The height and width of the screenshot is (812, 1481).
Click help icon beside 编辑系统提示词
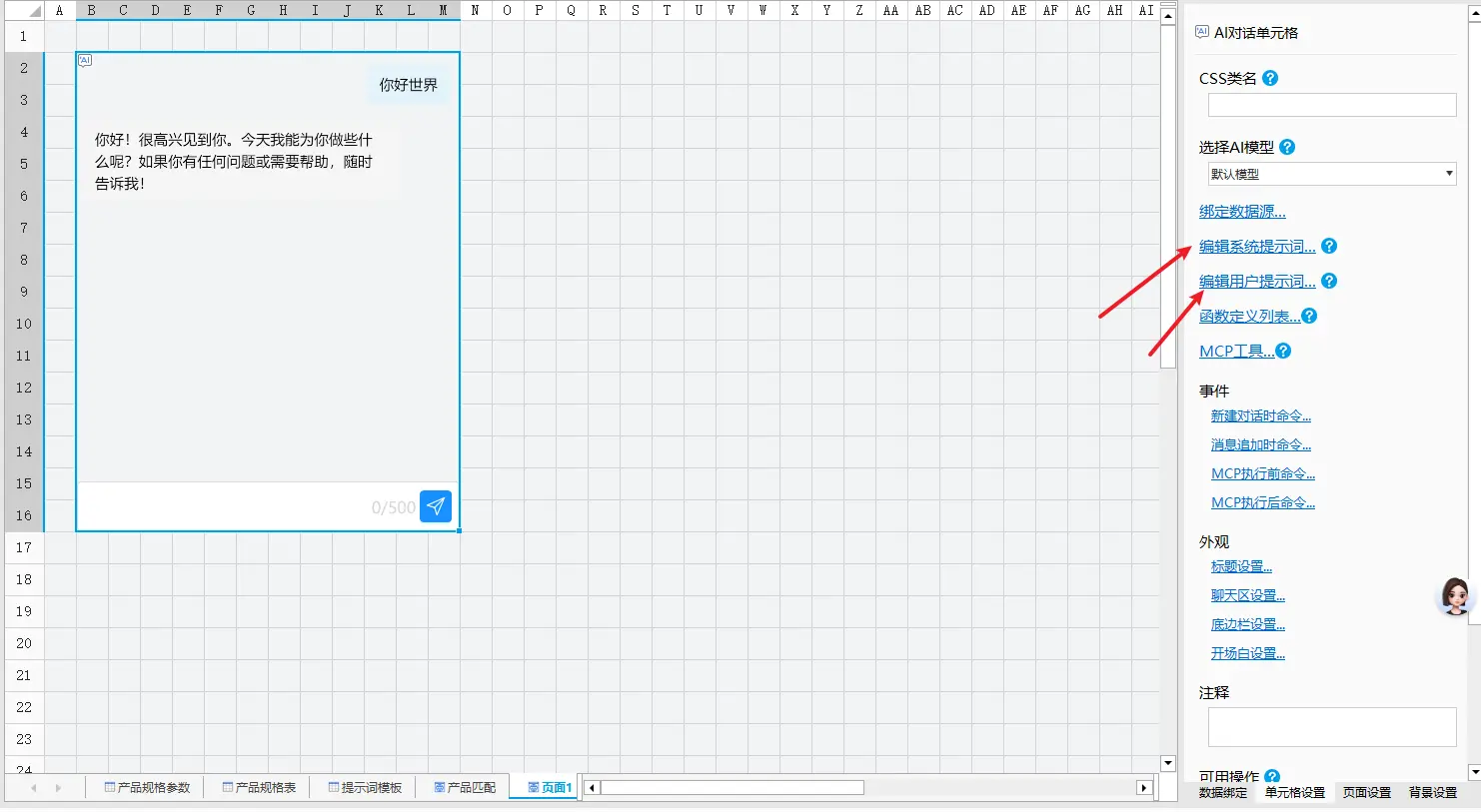(1329, 246)
